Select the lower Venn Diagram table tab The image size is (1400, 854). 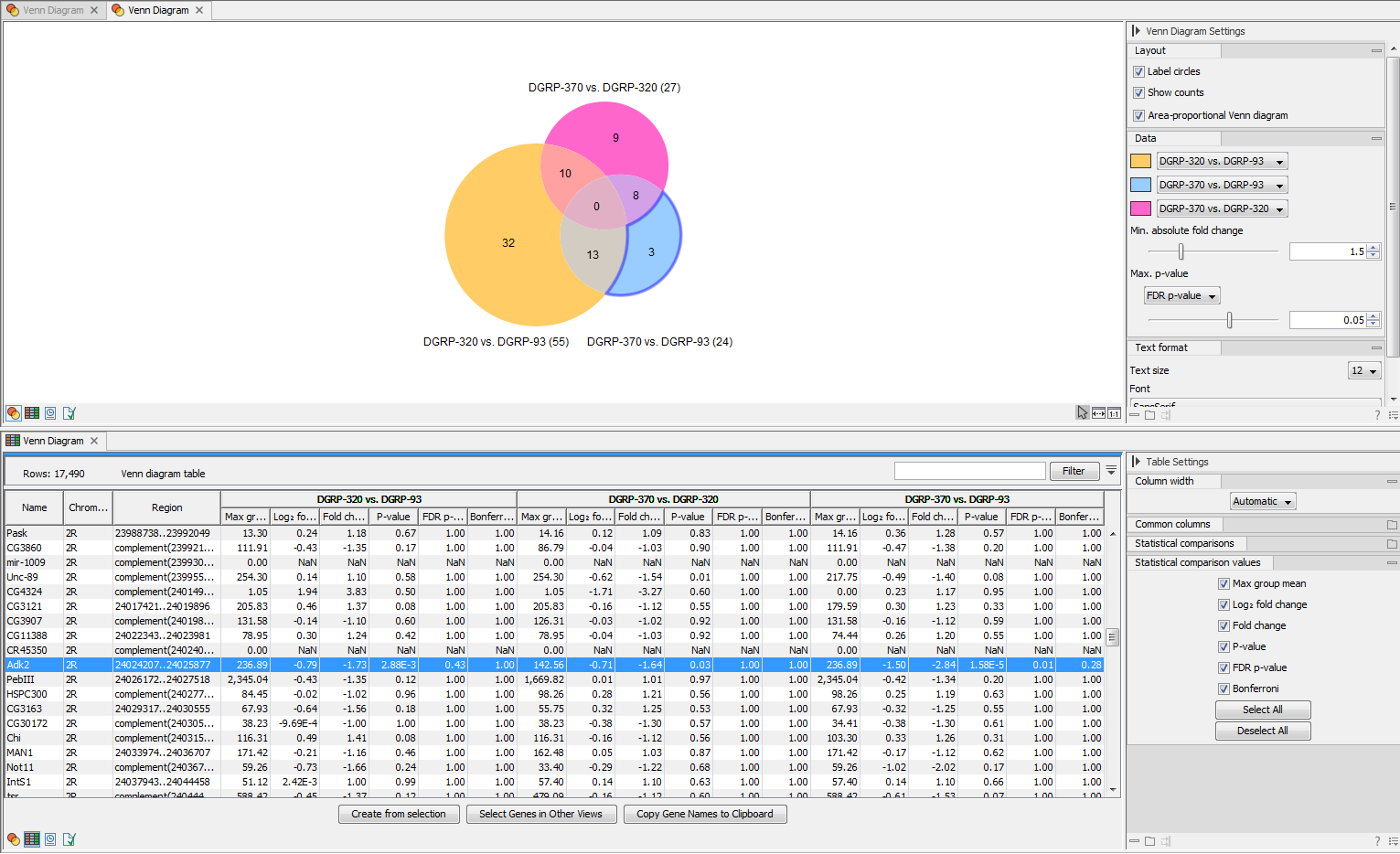coord(52,441)
